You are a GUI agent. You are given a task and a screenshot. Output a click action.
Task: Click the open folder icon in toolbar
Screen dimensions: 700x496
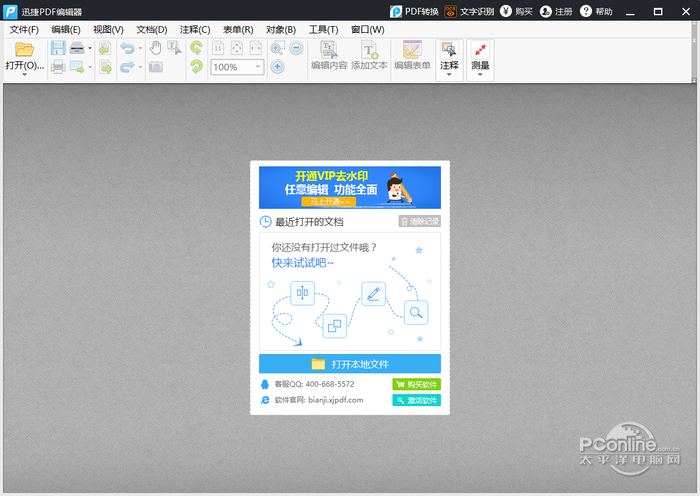point(24,49)
